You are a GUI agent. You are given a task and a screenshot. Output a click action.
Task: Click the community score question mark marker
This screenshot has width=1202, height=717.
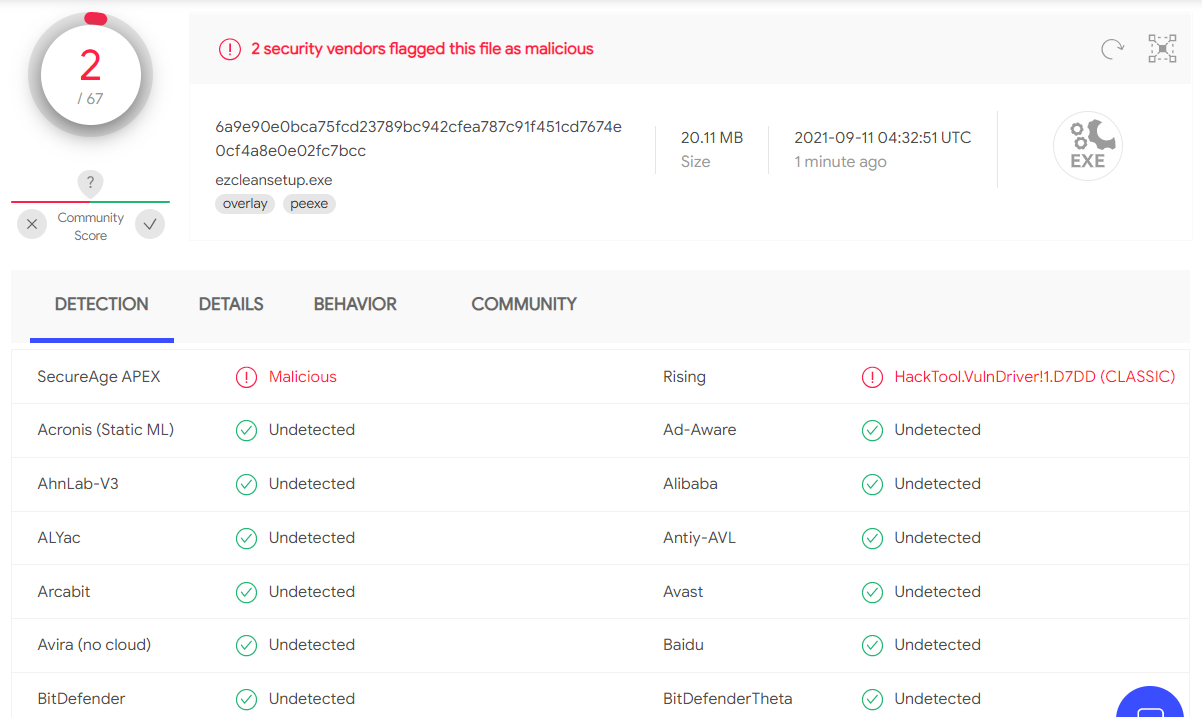90,183
